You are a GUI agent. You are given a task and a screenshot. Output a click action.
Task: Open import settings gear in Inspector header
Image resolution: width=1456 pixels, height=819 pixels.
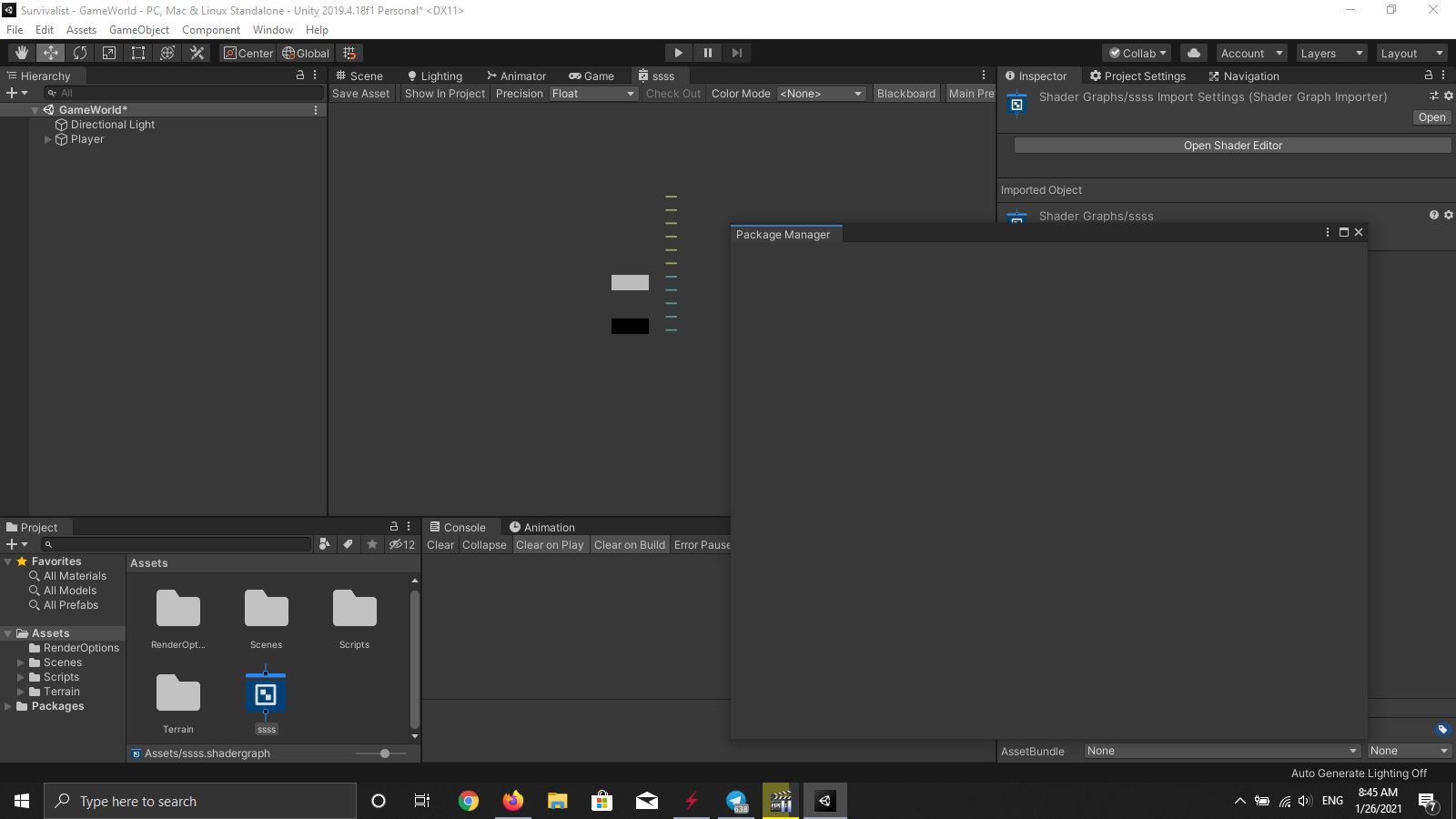click(1449, 96)
